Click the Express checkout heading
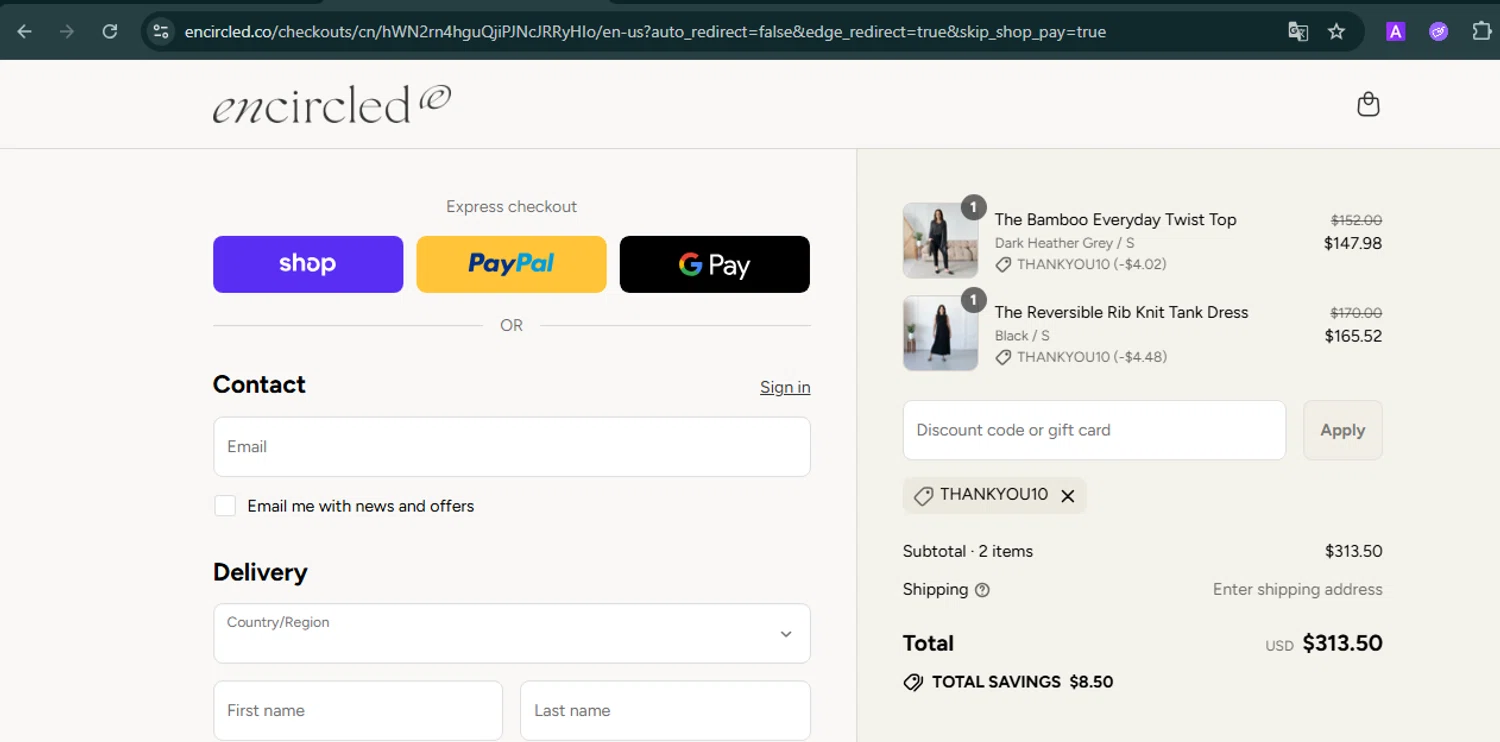1500x742 pixels. 511,207
